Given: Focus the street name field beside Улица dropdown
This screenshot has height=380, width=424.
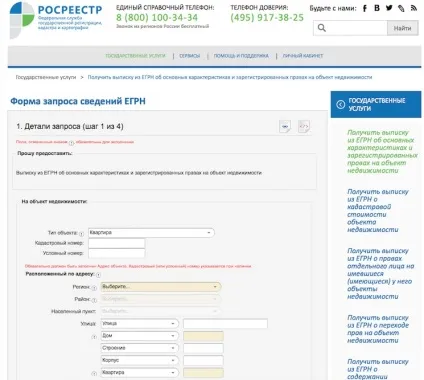Looking at the screenshot, I should tap(225, 324).
